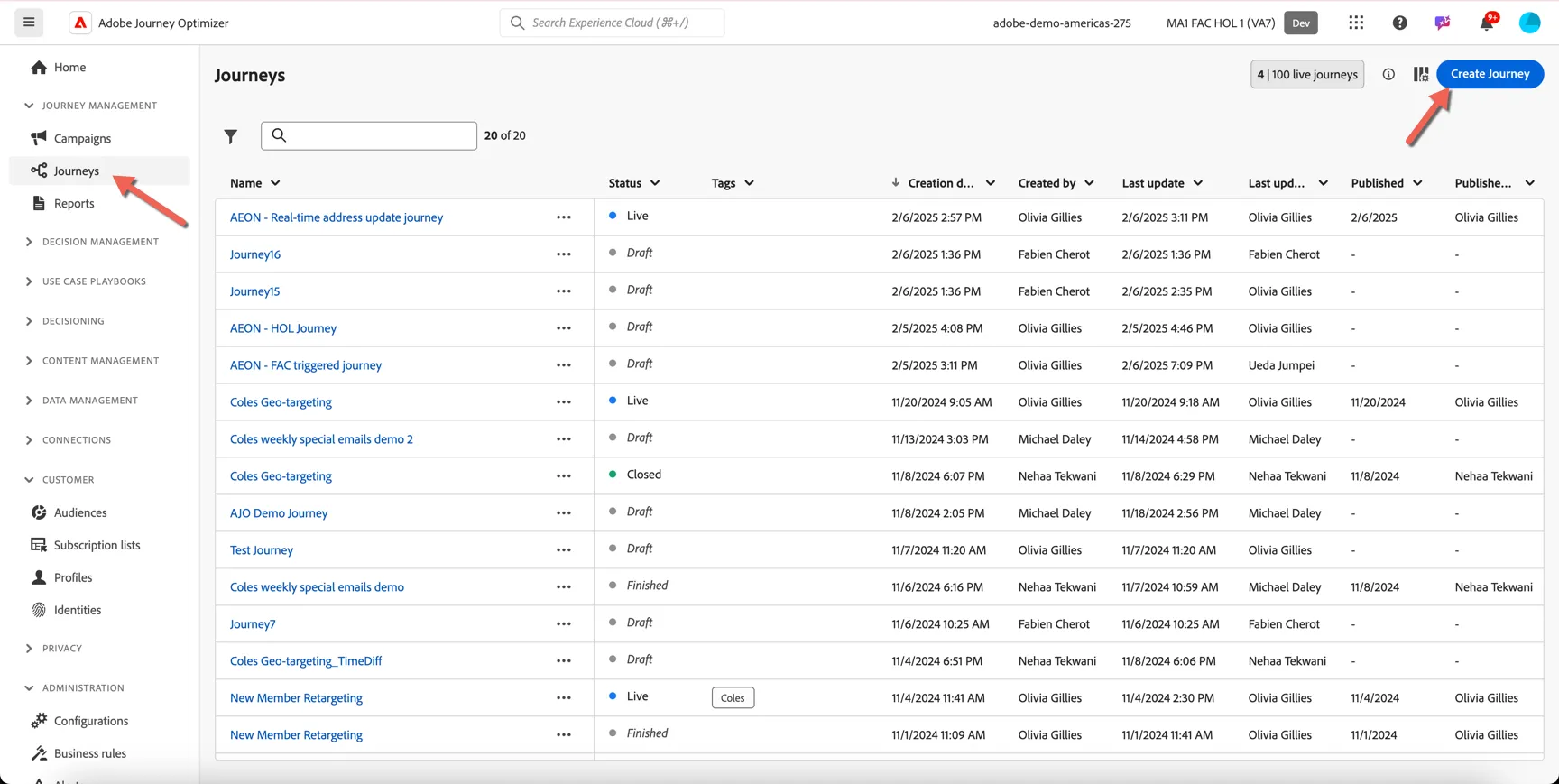Click the live journeys info icon

click(1388, 74)
